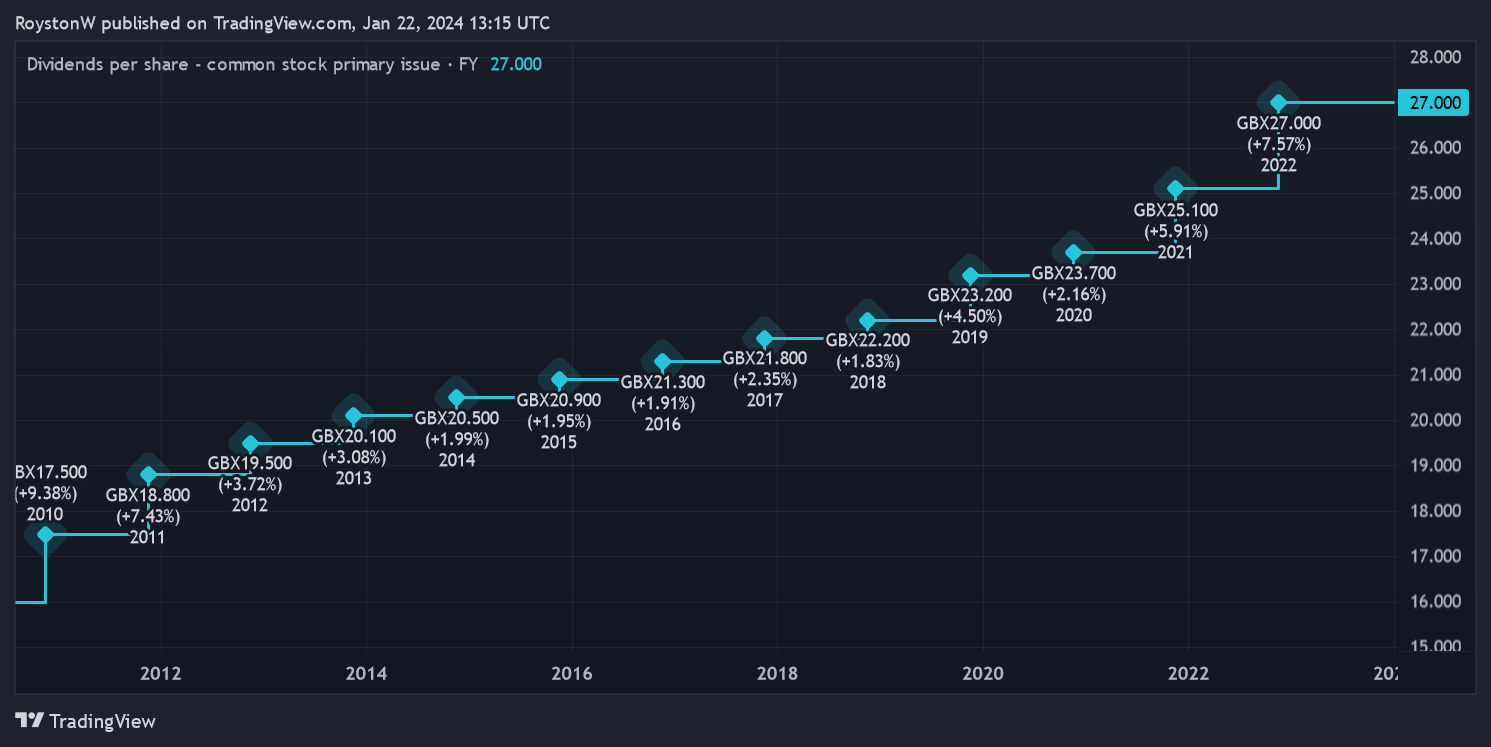
Task: Click the 2021 diamond marker at GBX25.100
Action: point(1175,189)
